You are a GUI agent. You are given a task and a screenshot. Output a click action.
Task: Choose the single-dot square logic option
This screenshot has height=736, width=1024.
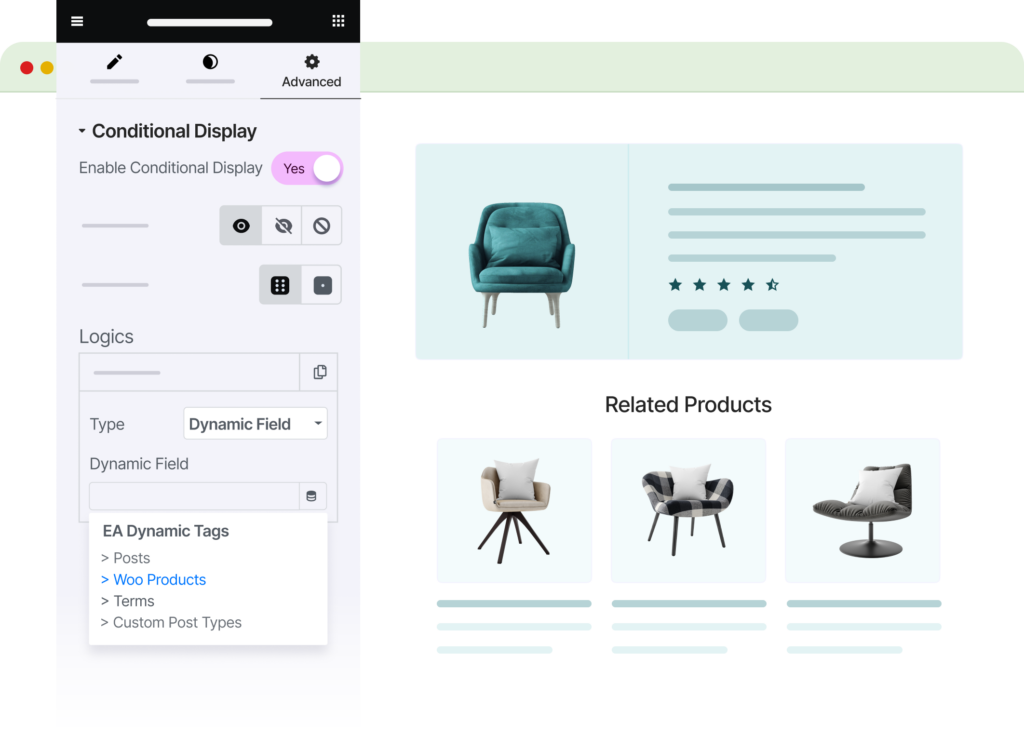pyautogui.click(x=322, y=285)
